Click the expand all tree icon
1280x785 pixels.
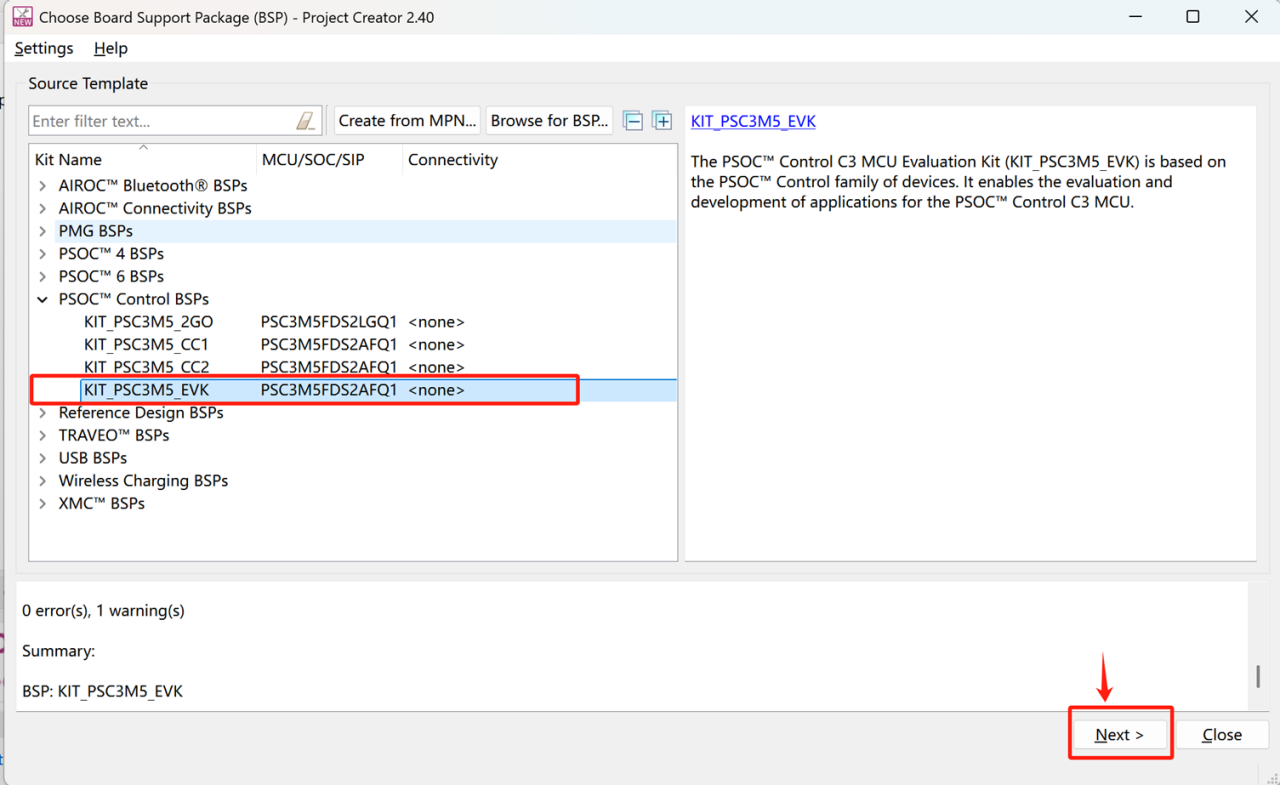click(662, 121)
